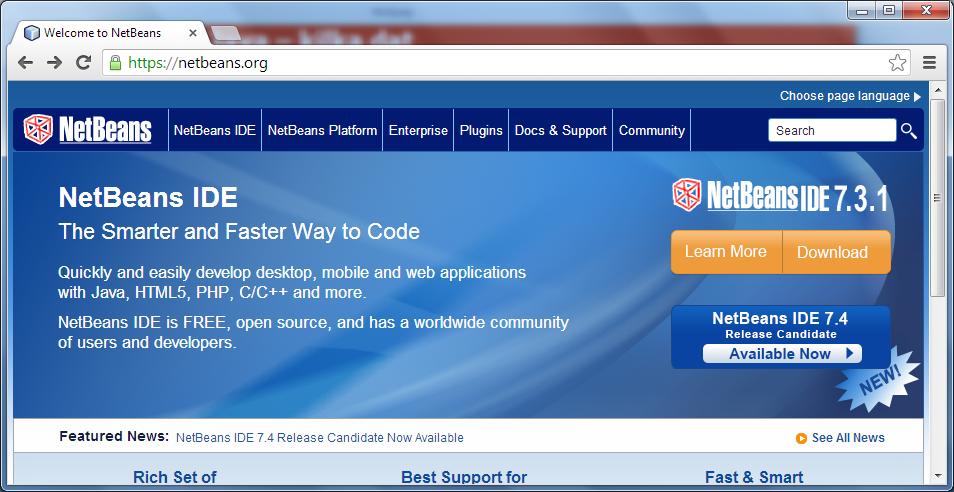
Task: Click the NetBeans cube favicon on tab
Action: [32, 33]
